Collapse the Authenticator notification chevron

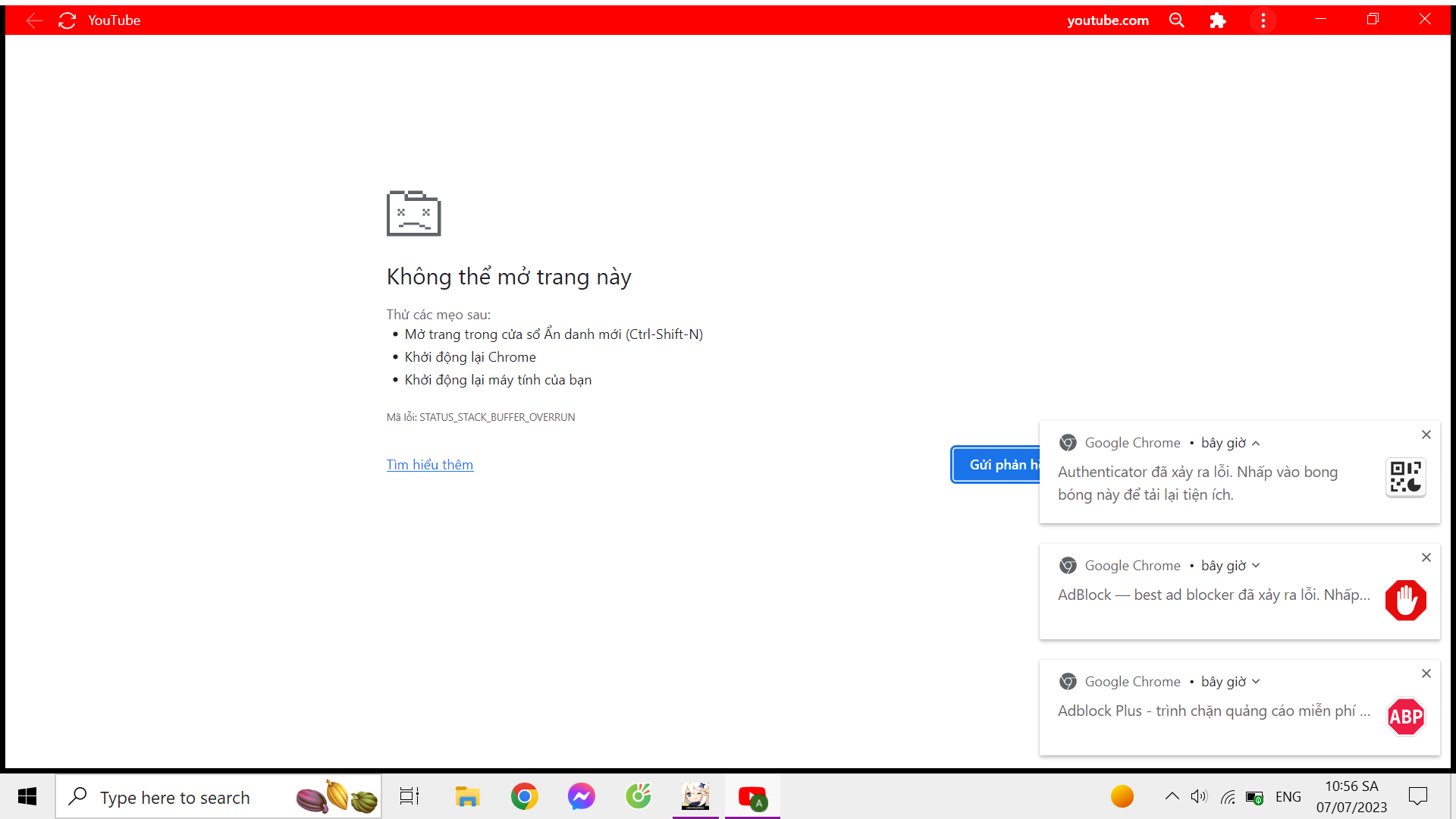point(1256,444)
